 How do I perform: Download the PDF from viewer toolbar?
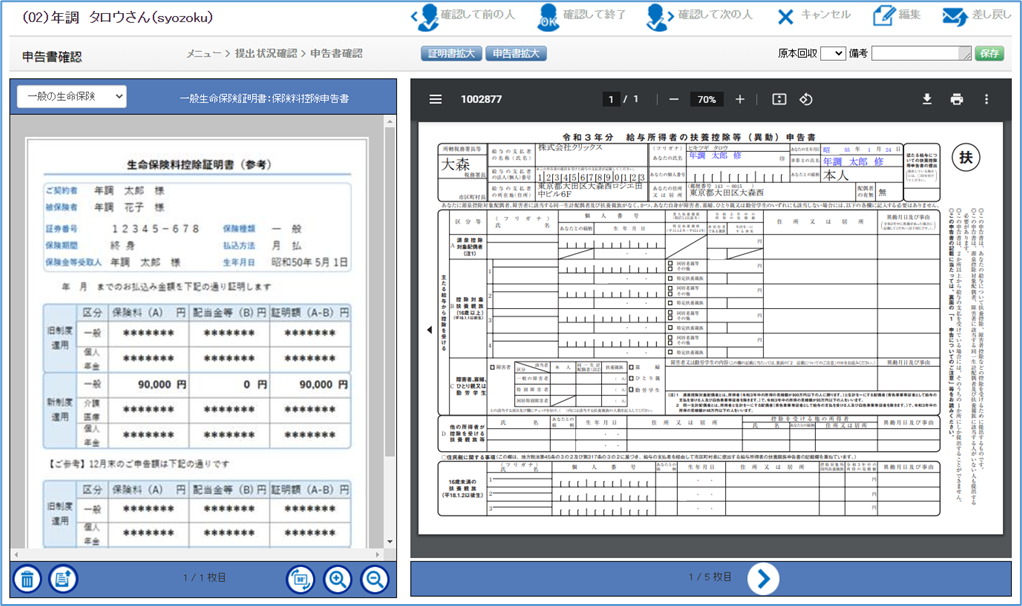927,99
